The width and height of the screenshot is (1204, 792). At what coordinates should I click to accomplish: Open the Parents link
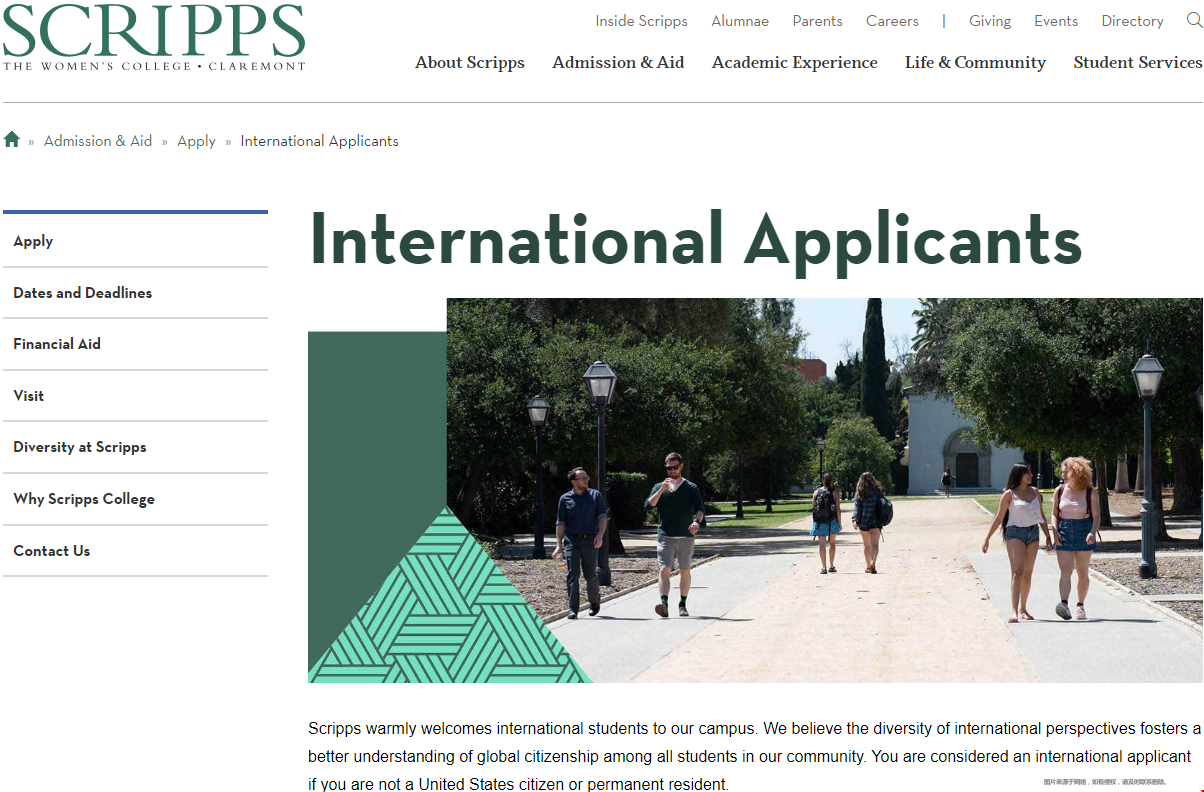click(x=818, y=21)
